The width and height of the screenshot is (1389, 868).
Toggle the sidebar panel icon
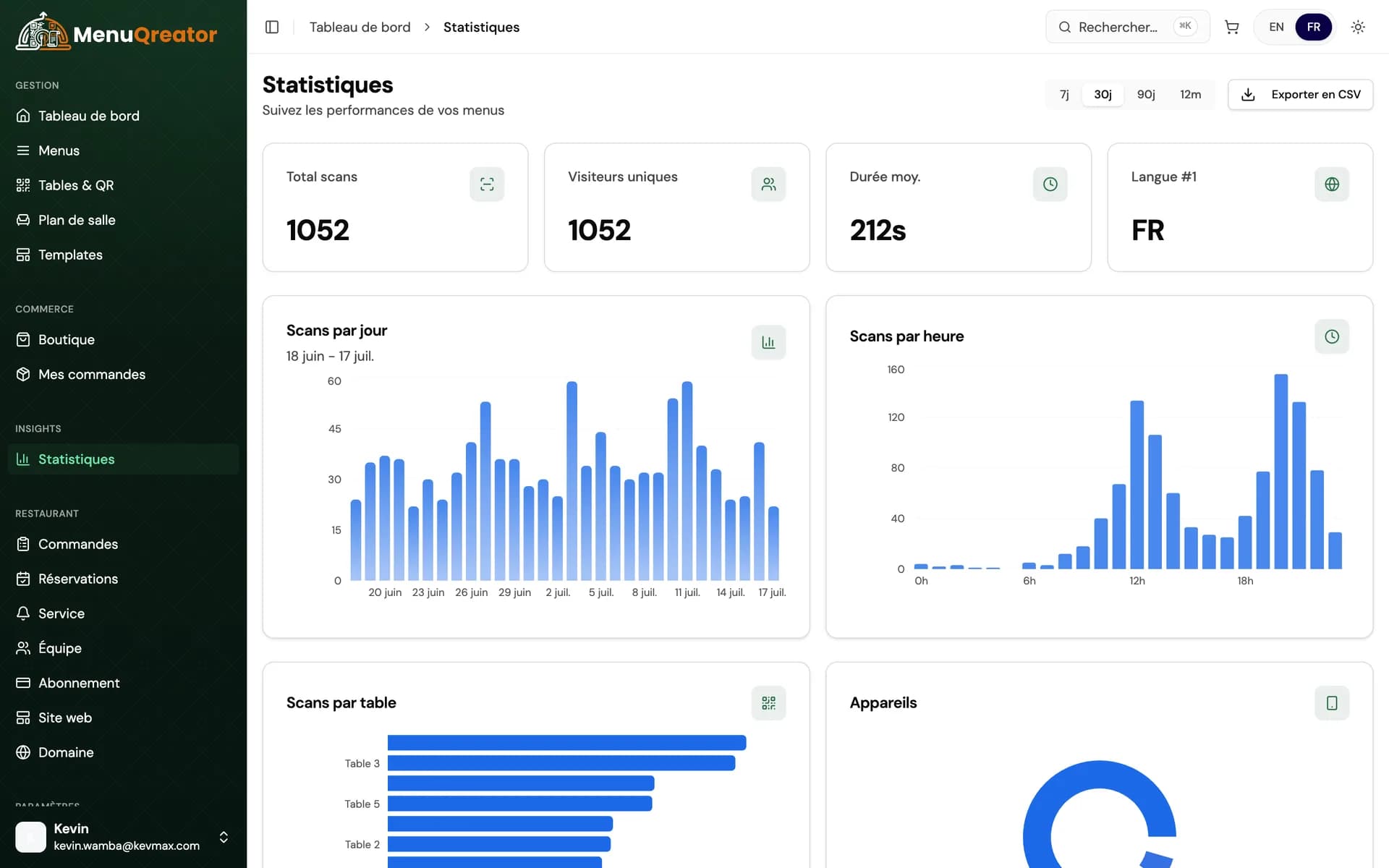click(272, 27)
